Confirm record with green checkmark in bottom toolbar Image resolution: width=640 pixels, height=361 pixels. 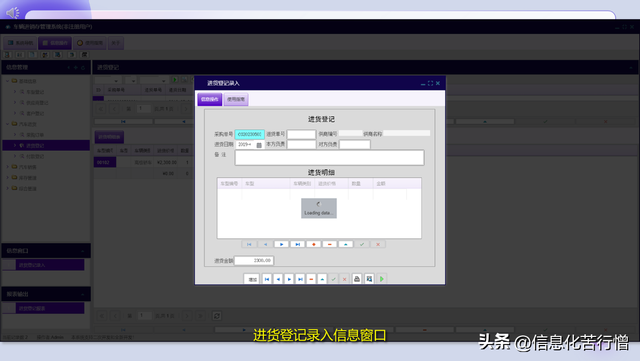pos(333,279)
